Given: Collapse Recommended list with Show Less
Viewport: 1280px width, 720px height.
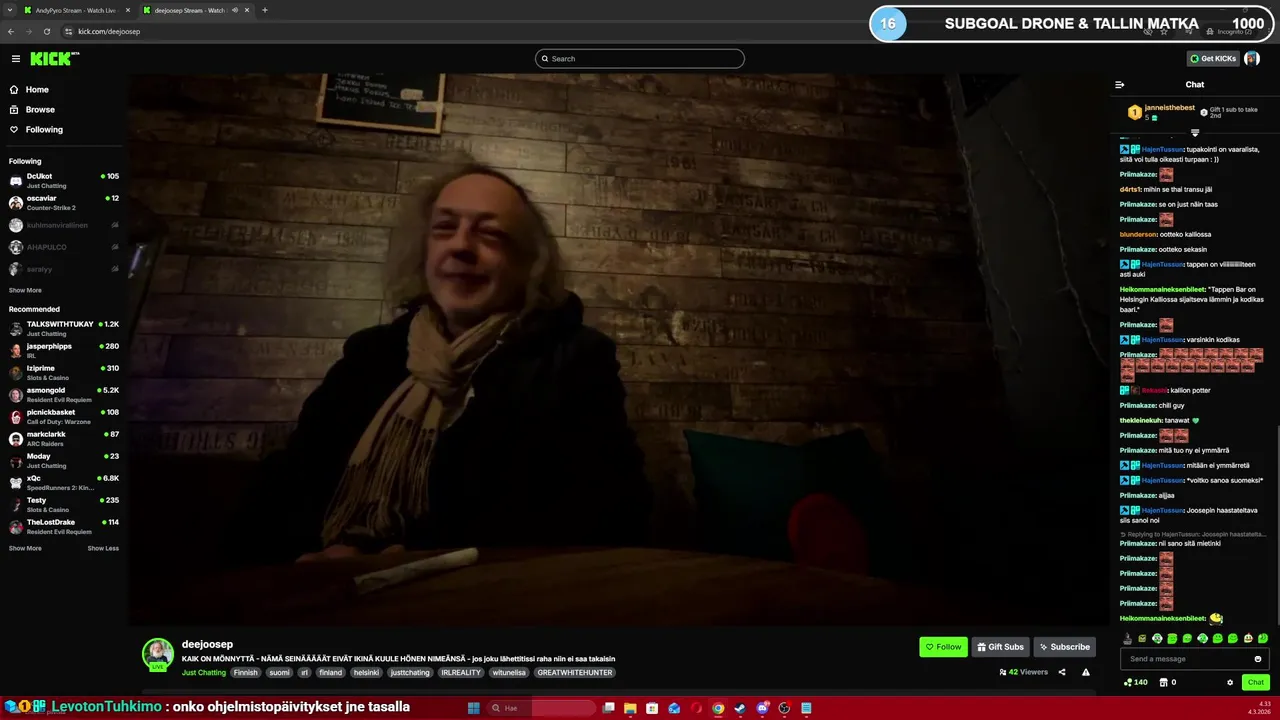Looking at the screenshot, I should click(103, 549).
